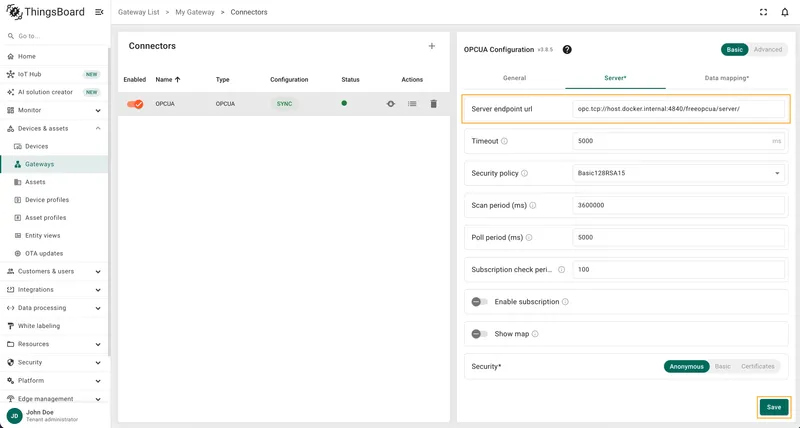Image resolution: width=800 pixels, height=428 pixels.
Task: Open OTA updates page
Action: click(54, 254)
